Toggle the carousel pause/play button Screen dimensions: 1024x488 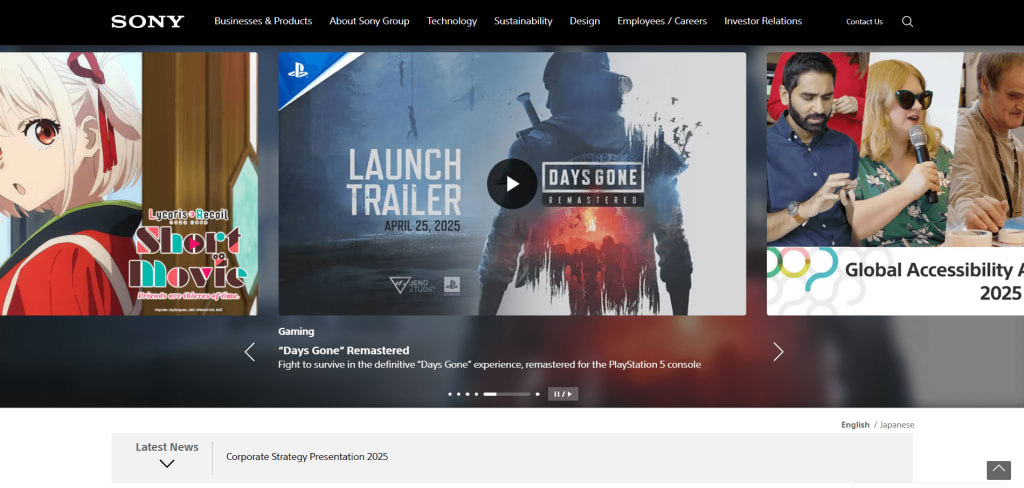(562, 394)
